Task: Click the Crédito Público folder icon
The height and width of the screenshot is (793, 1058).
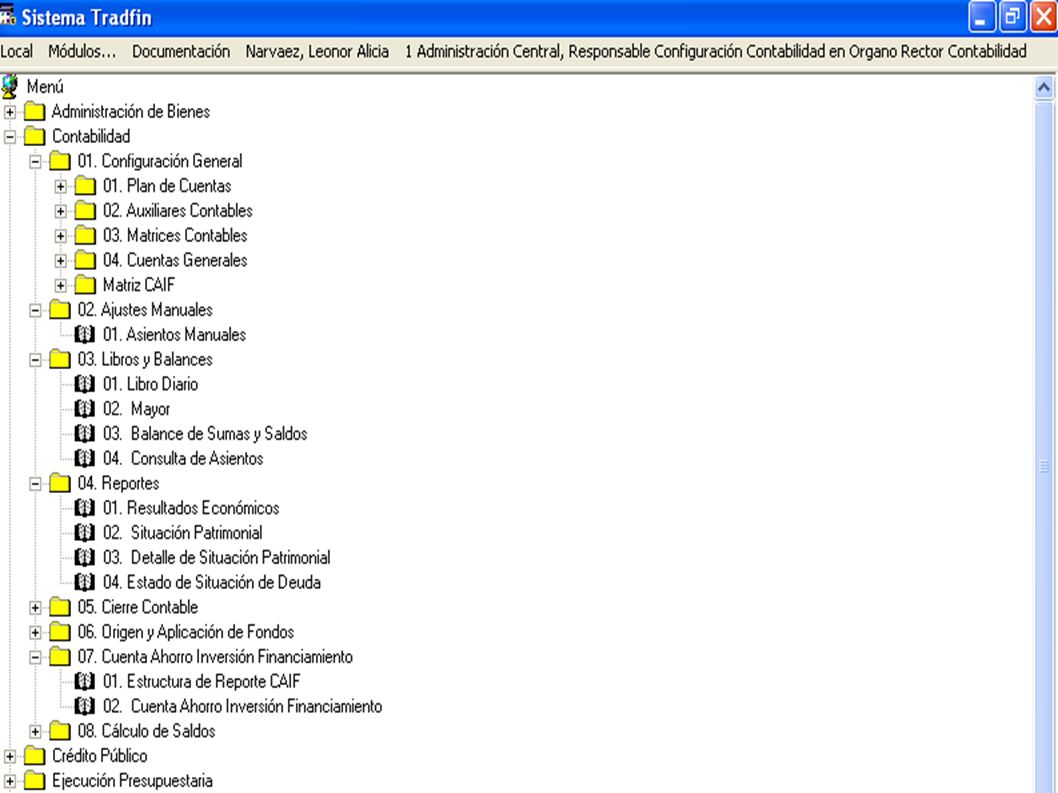Action: 34,756
